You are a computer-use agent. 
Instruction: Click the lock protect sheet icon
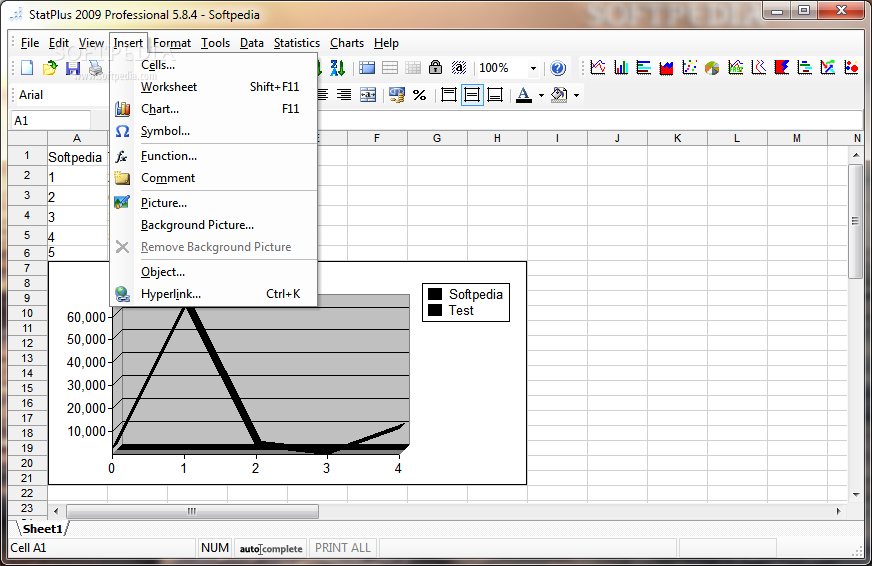click(436, 68)
